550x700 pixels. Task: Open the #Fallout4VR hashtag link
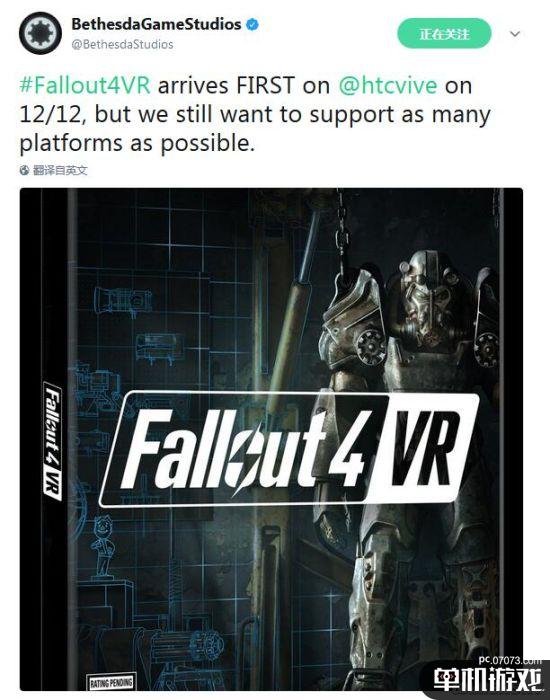coord(85,85)
